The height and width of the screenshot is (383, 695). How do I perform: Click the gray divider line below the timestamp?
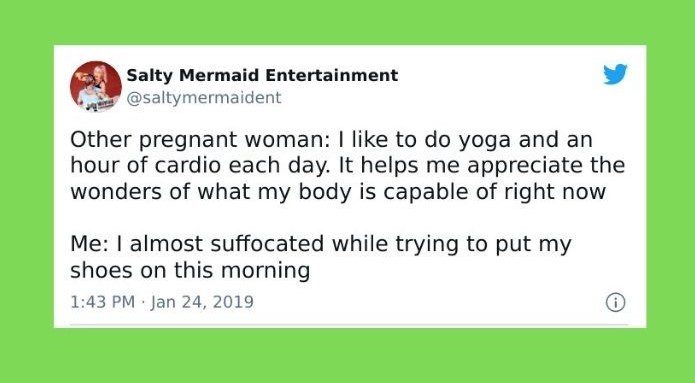click(350, 324)
